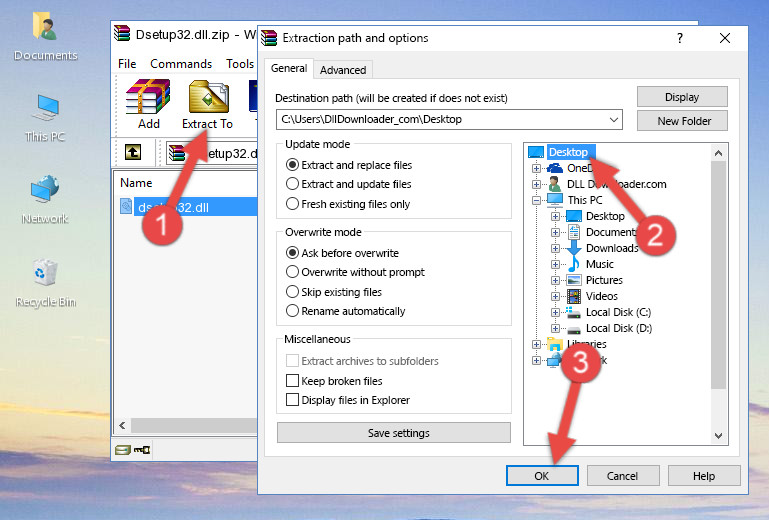Collapse the This PC tree node
The height and width of the screenshot is (520, 769).
536,200
